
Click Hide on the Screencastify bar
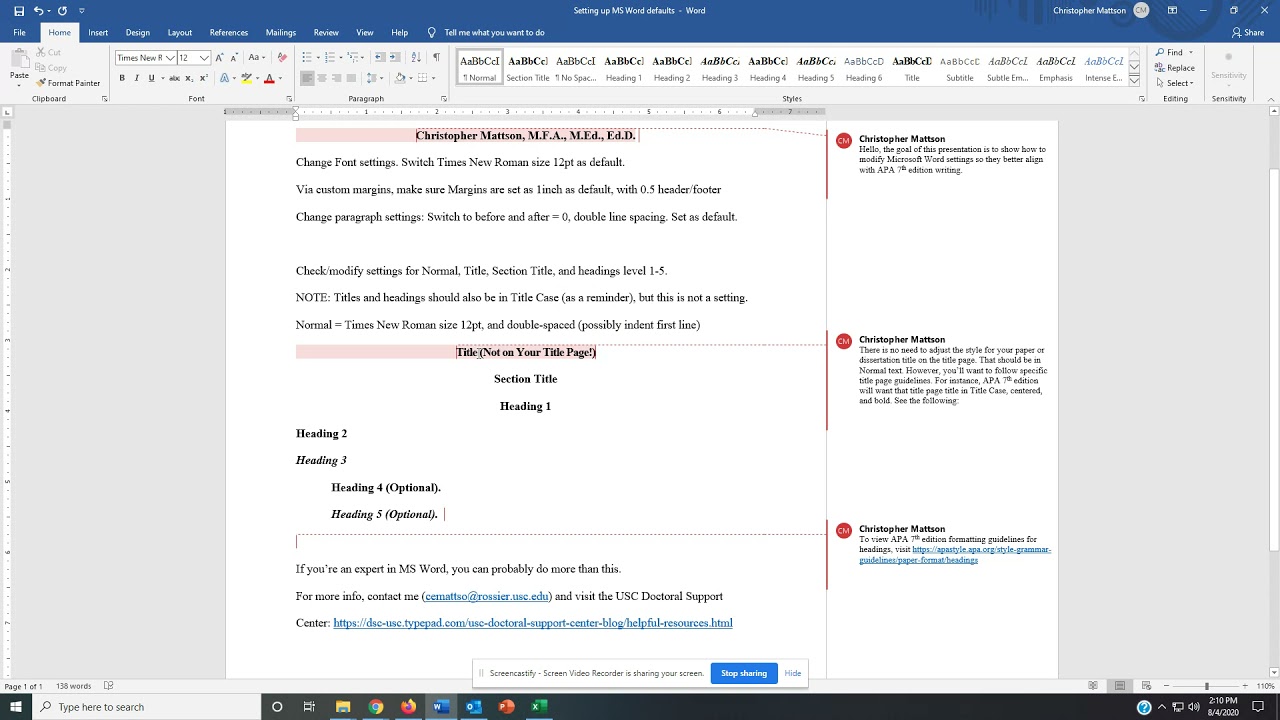coord(793,673)
